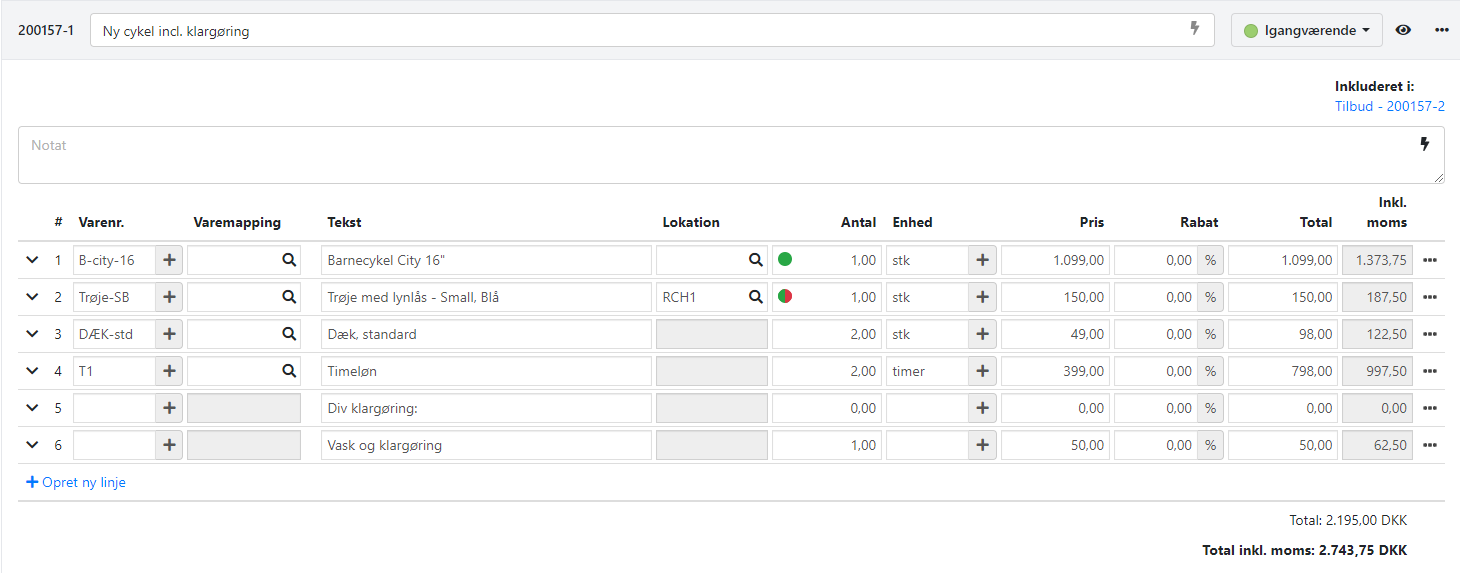Image resolution: width=1460 pixels, height=573 pixels.
Task: Click the Opret ny linje link
Action: pyautogui.click(x=76, y=482)
